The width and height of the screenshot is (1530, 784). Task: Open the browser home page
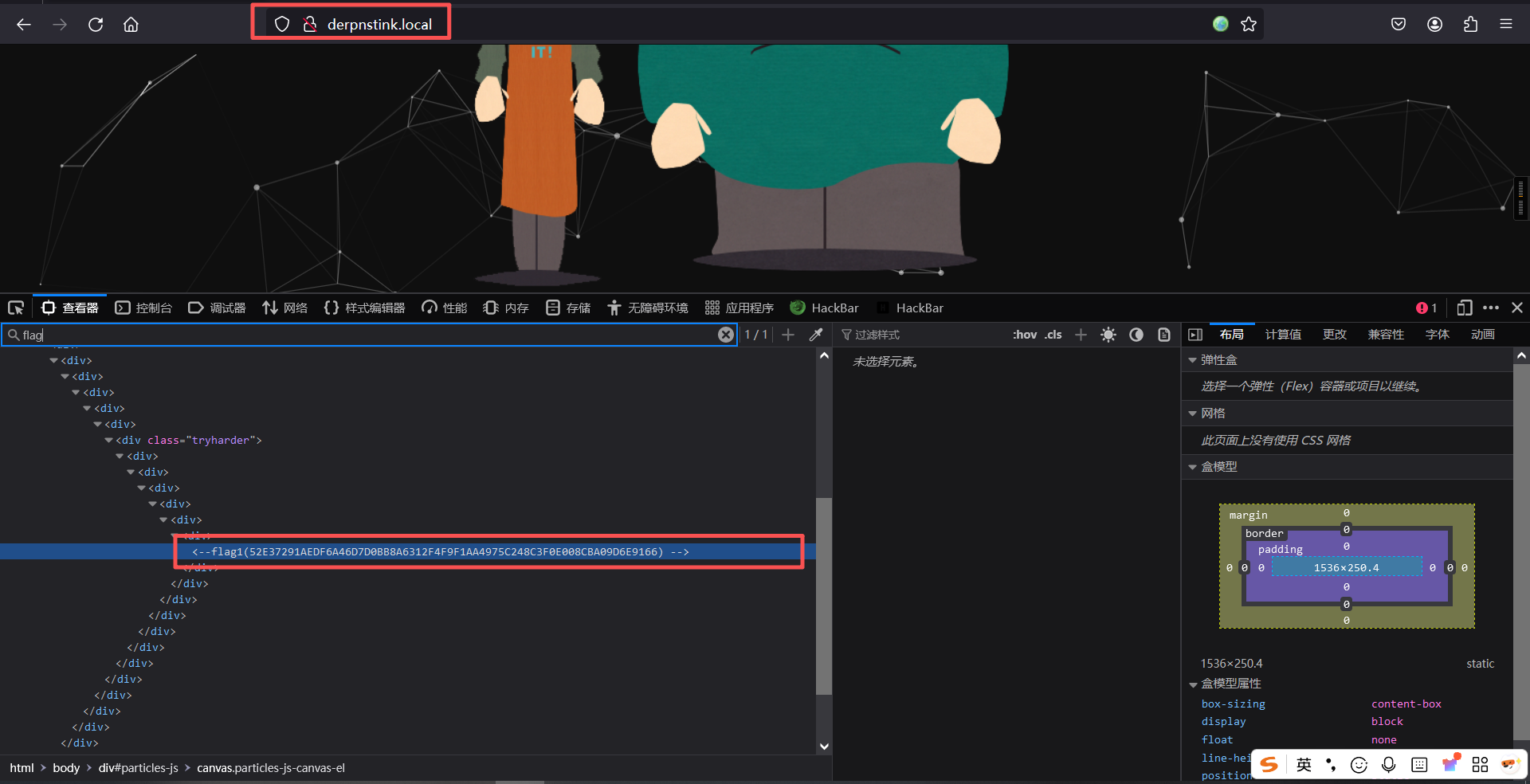(131, 25)
